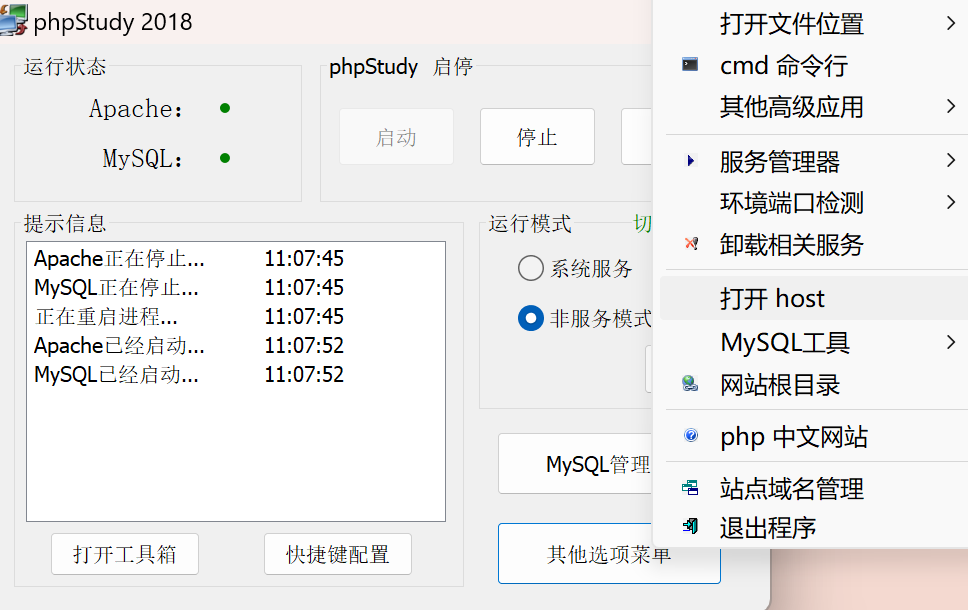Click the 提示信息 group label
Screen dimensions: 968x610
(x=65, y=223)
